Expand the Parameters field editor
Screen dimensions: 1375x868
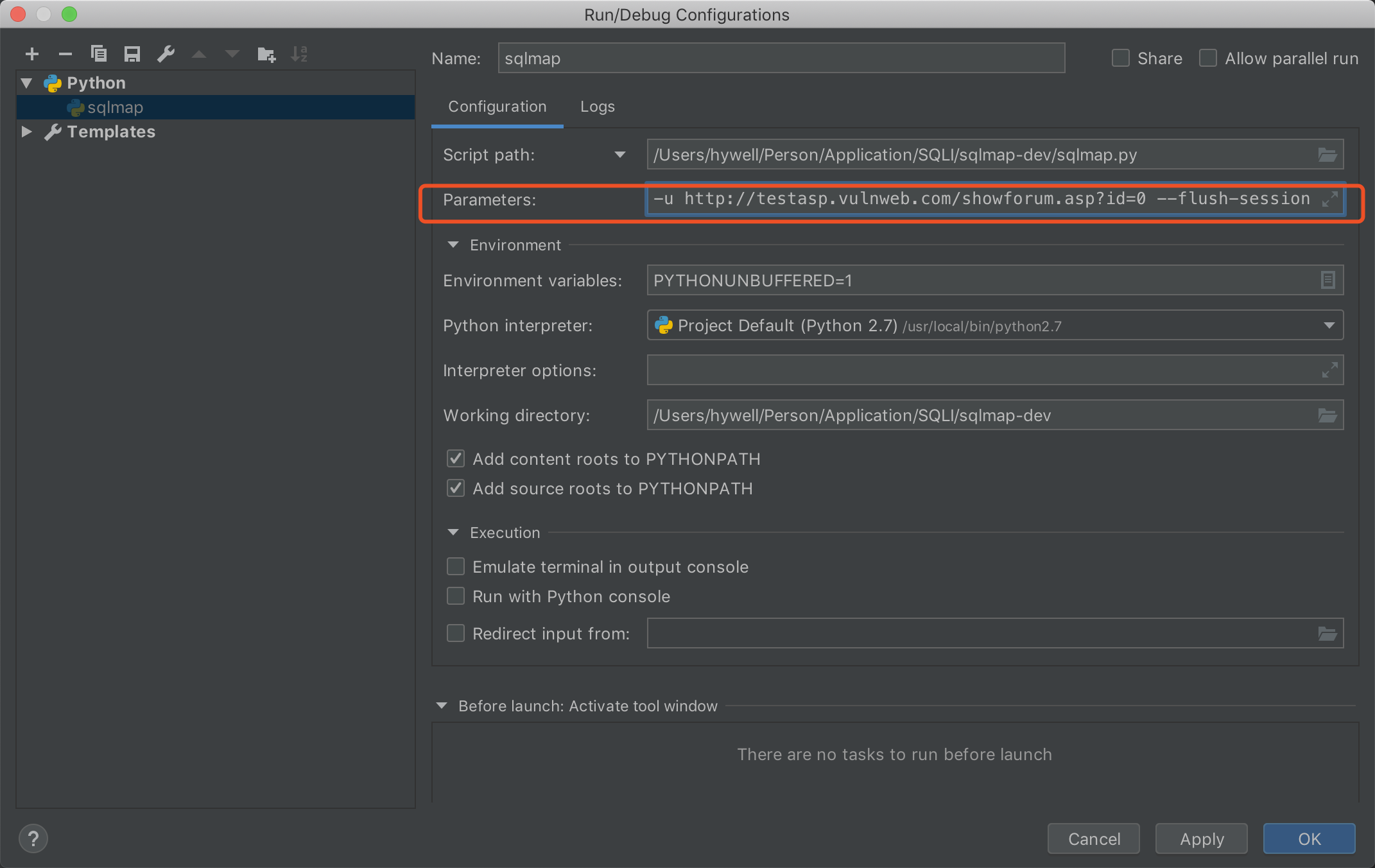pyautogui.click(x=1329, y=199)
